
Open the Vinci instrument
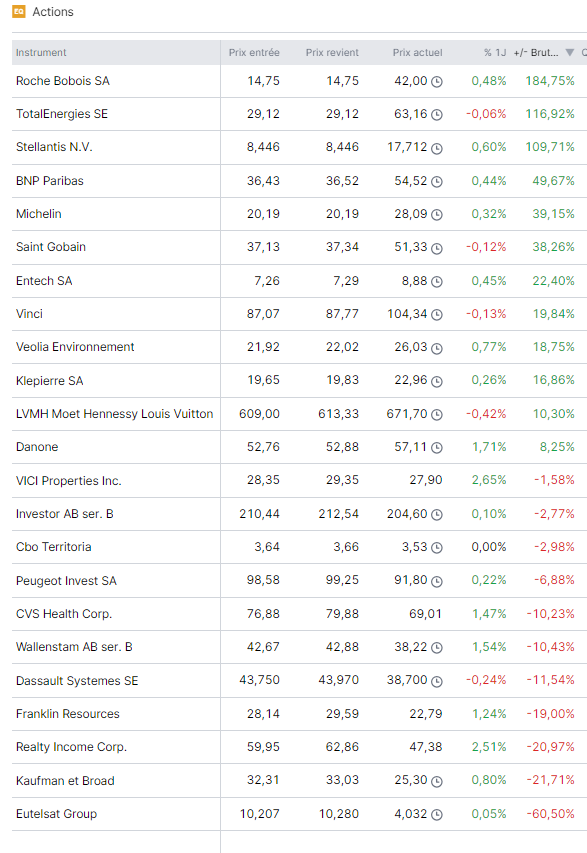point(29,314)
